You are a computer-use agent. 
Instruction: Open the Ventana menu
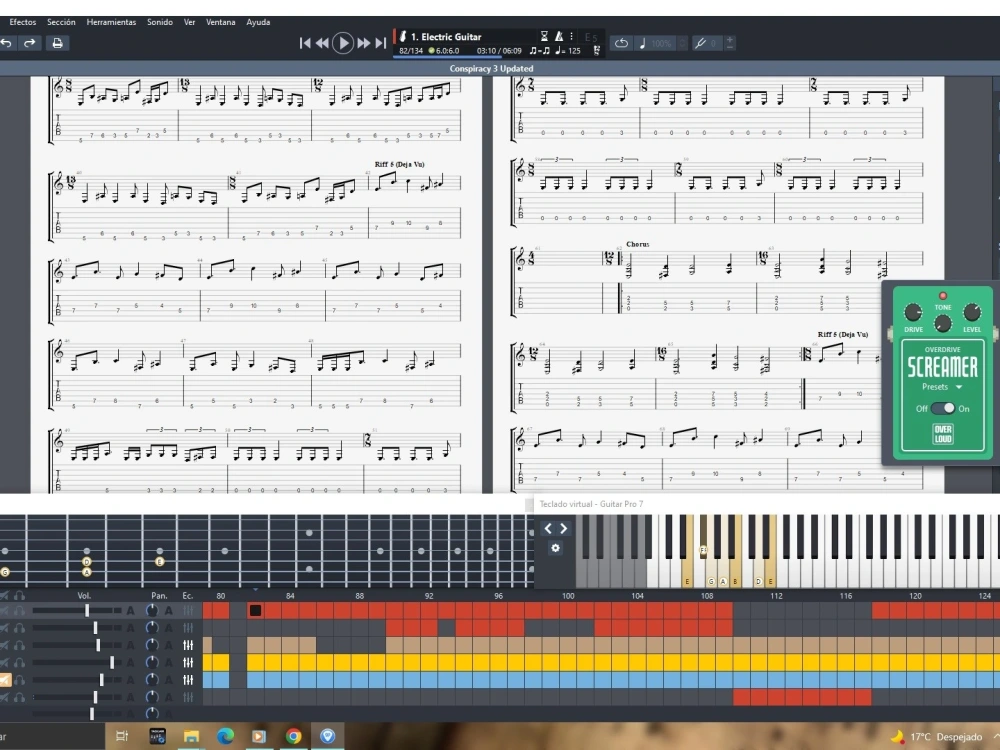click(221, 22)
